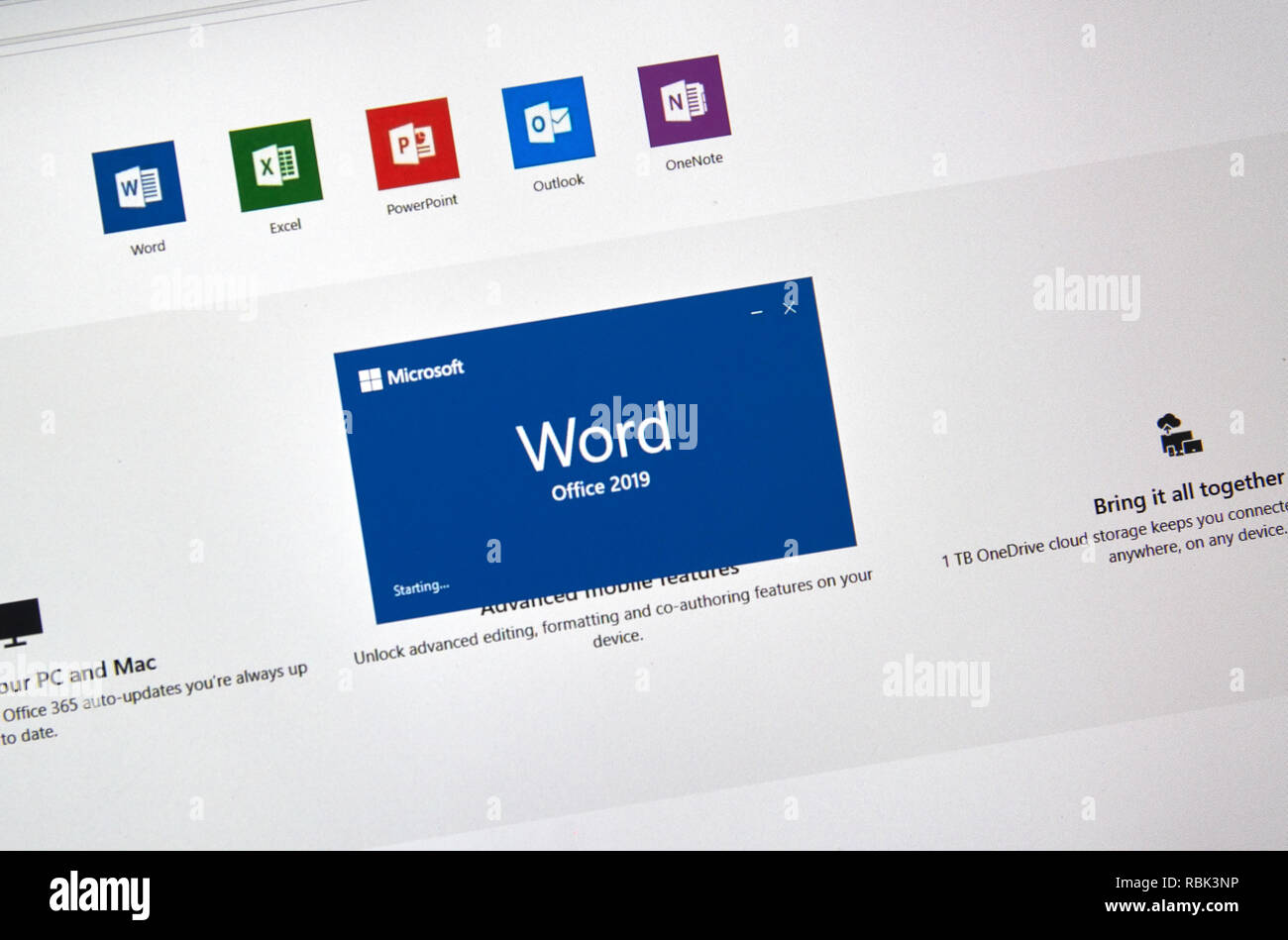Open the Outlook app icon
Image resolution: width=1288 pixels, height=940 pixels.
(x=548, y=122)
